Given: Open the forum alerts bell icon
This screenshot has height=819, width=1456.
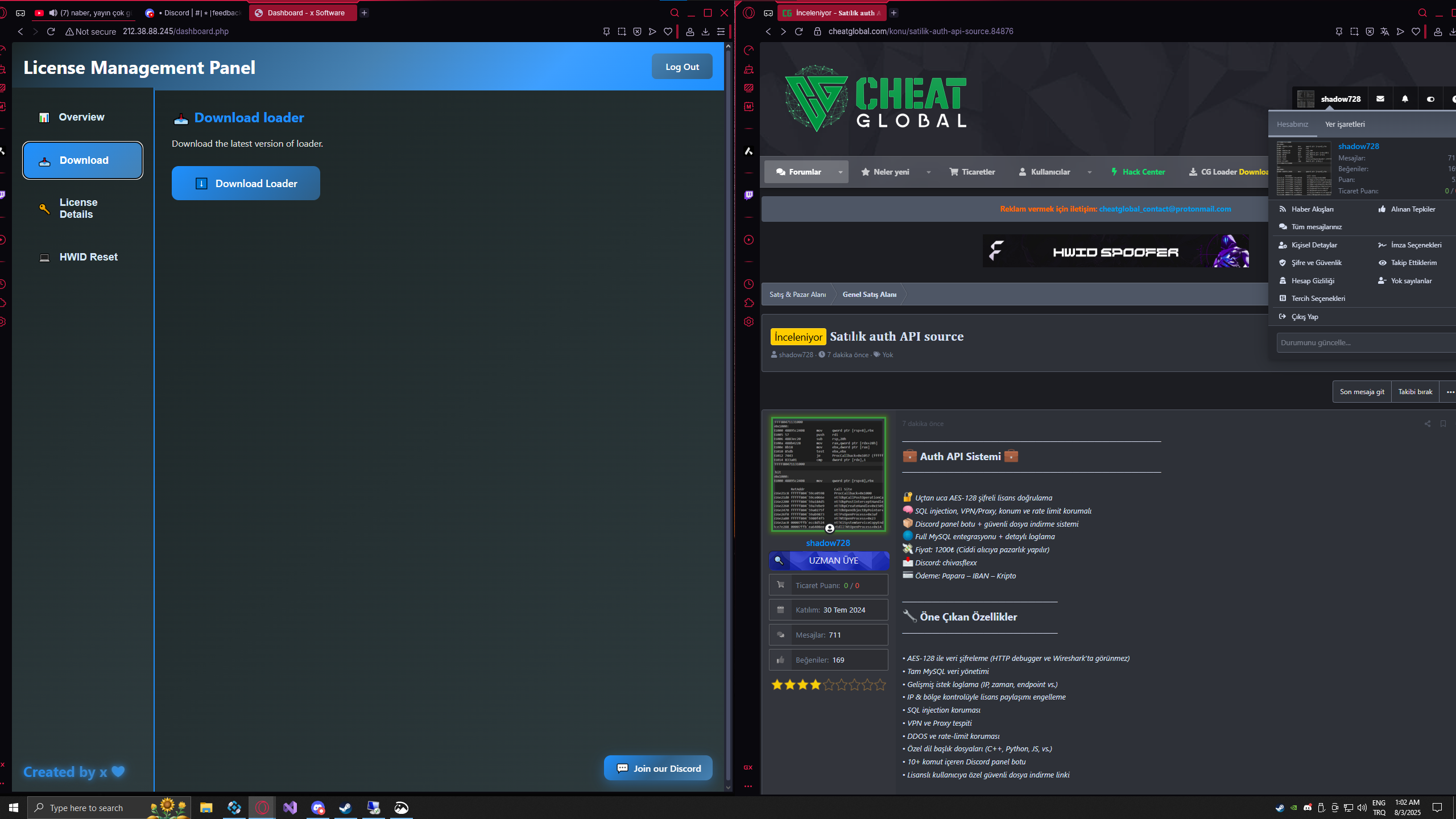Looking at the screenshot, I should pyautogui.click(x=1405, y=99).
